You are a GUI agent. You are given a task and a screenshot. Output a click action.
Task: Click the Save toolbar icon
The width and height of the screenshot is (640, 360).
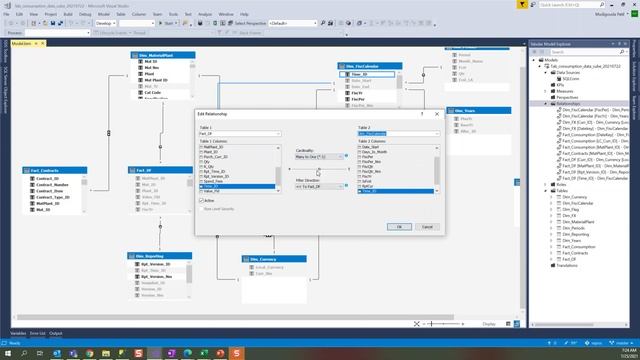pyautogui.click(x=53, y=23)
